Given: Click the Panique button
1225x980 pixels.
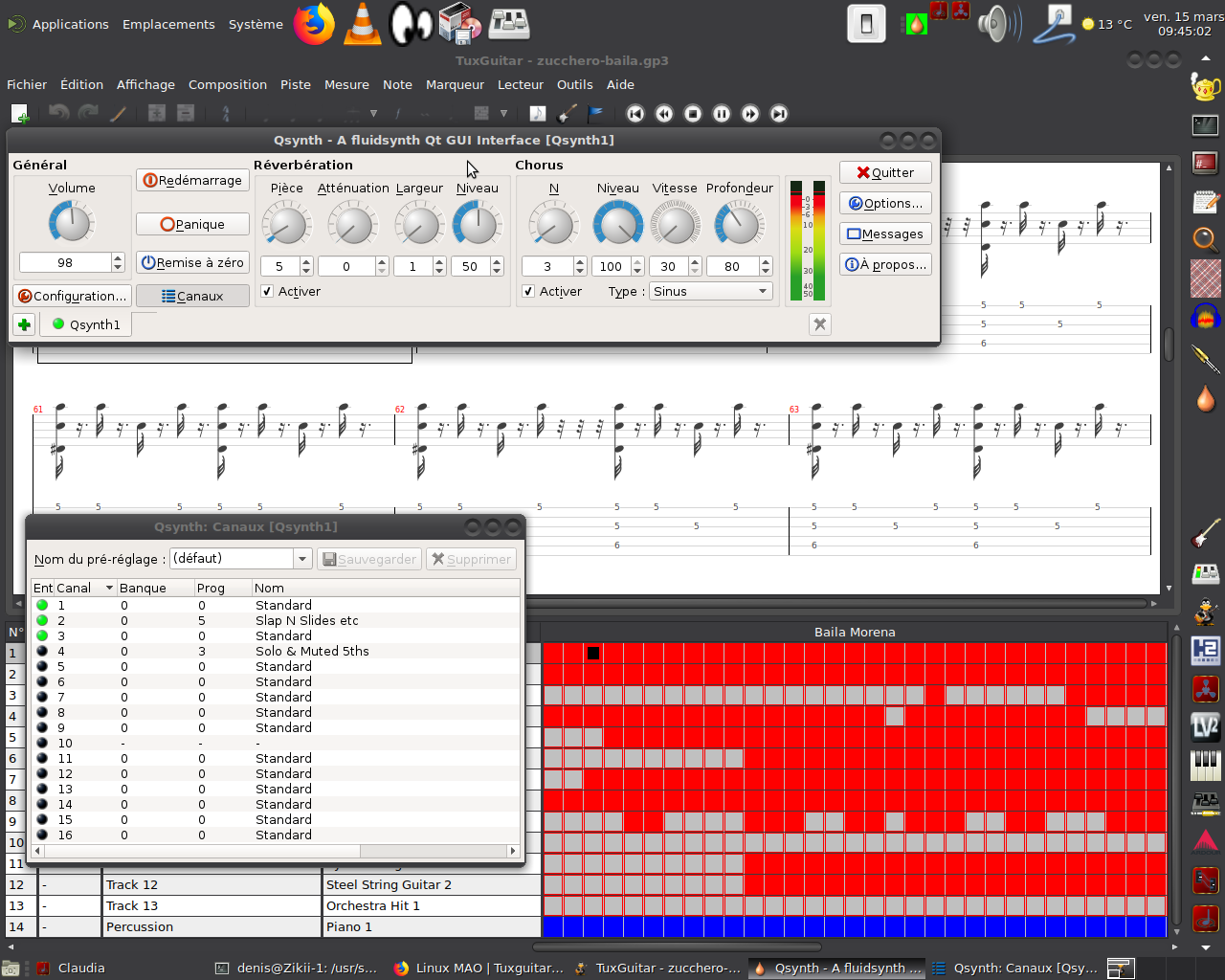Looking at the screenshot, I should pos(192,224).
